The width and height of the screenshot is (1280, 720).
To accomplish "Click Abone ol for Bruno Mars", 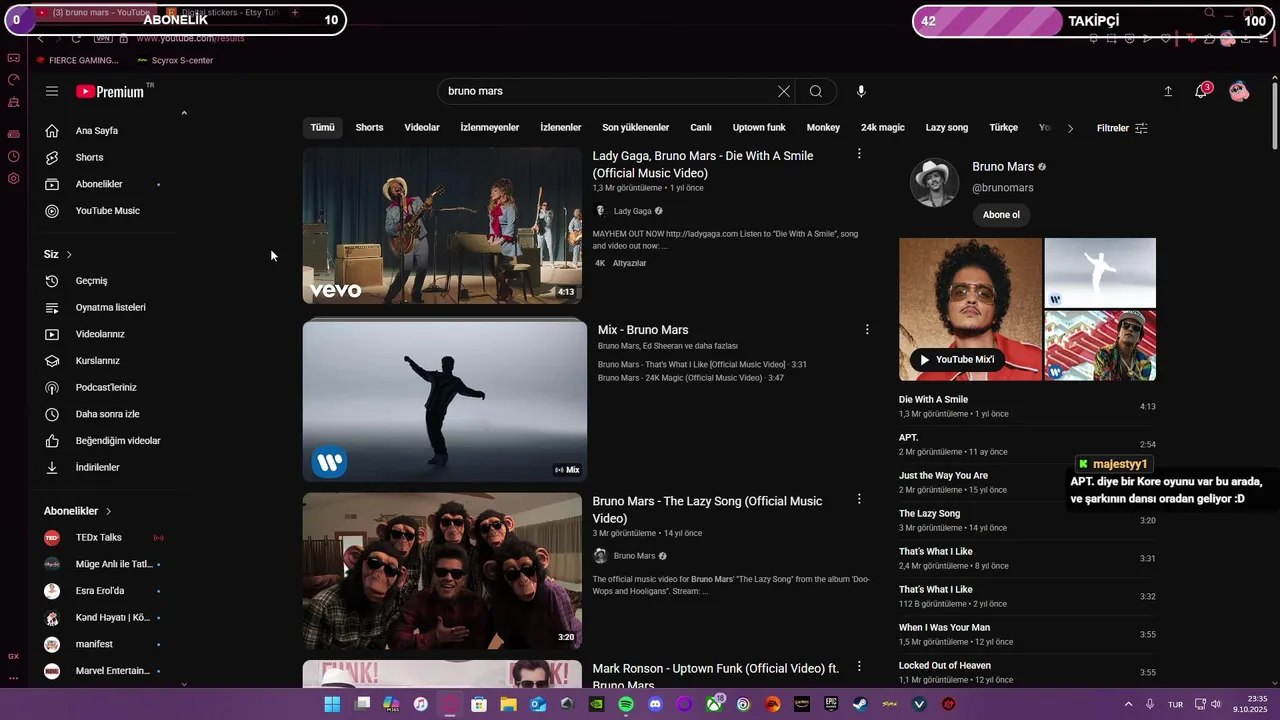I will click(x=1001, y=215).
